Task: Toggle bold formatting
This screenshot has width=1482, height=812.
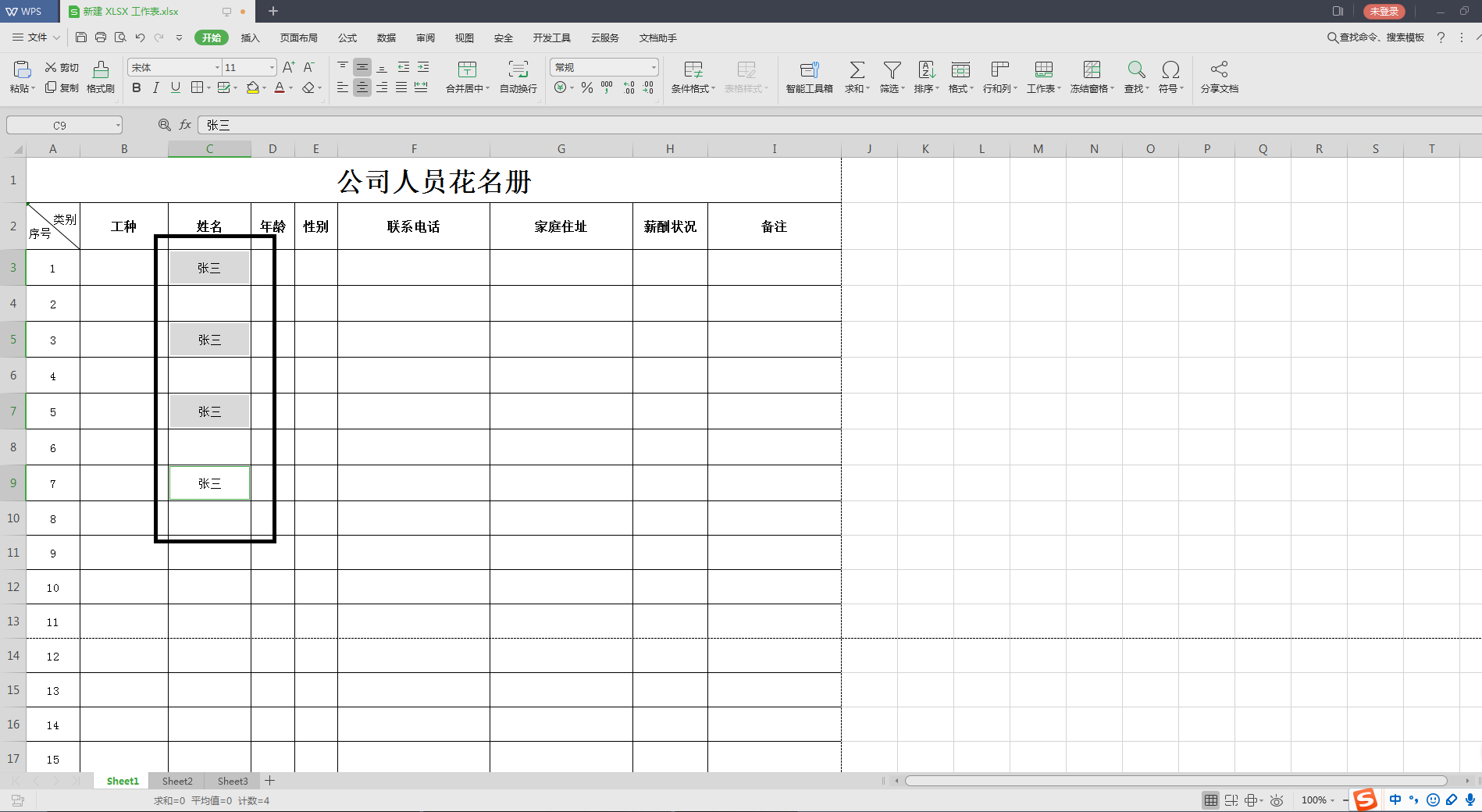Action: coord(137,88)
